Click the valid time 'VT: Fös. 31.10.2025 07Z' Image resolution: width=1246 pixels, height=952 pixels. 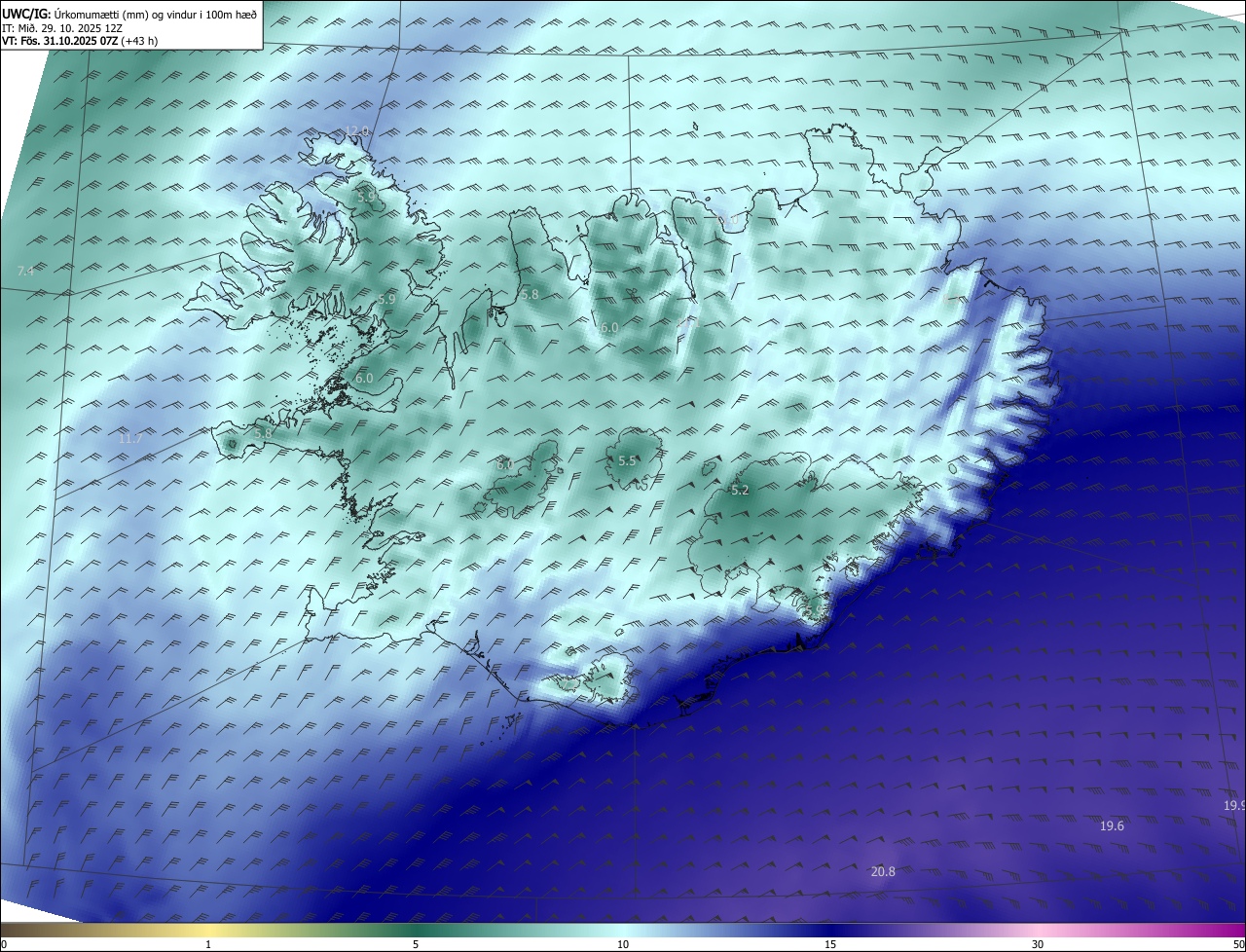click(60, 42)
